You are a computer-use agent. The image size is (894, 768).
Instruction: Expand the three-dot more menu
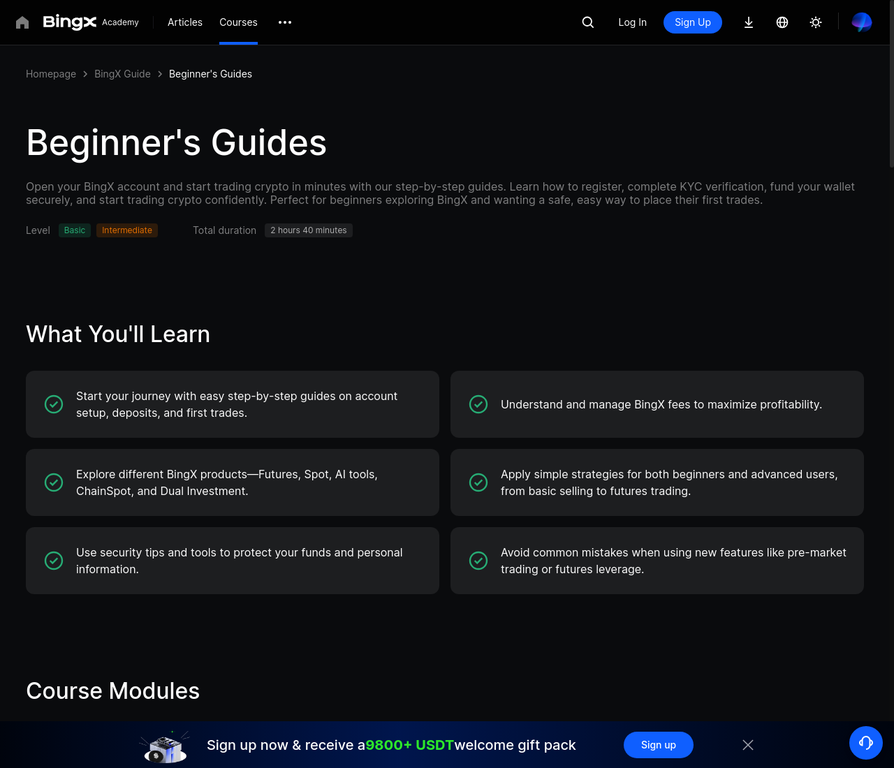(x=285, y=22)
